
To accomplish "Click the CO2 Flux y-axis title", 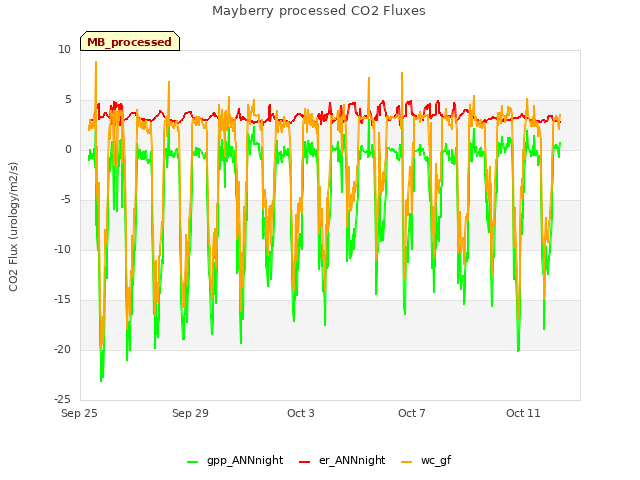I will click(x=13, y=227).
